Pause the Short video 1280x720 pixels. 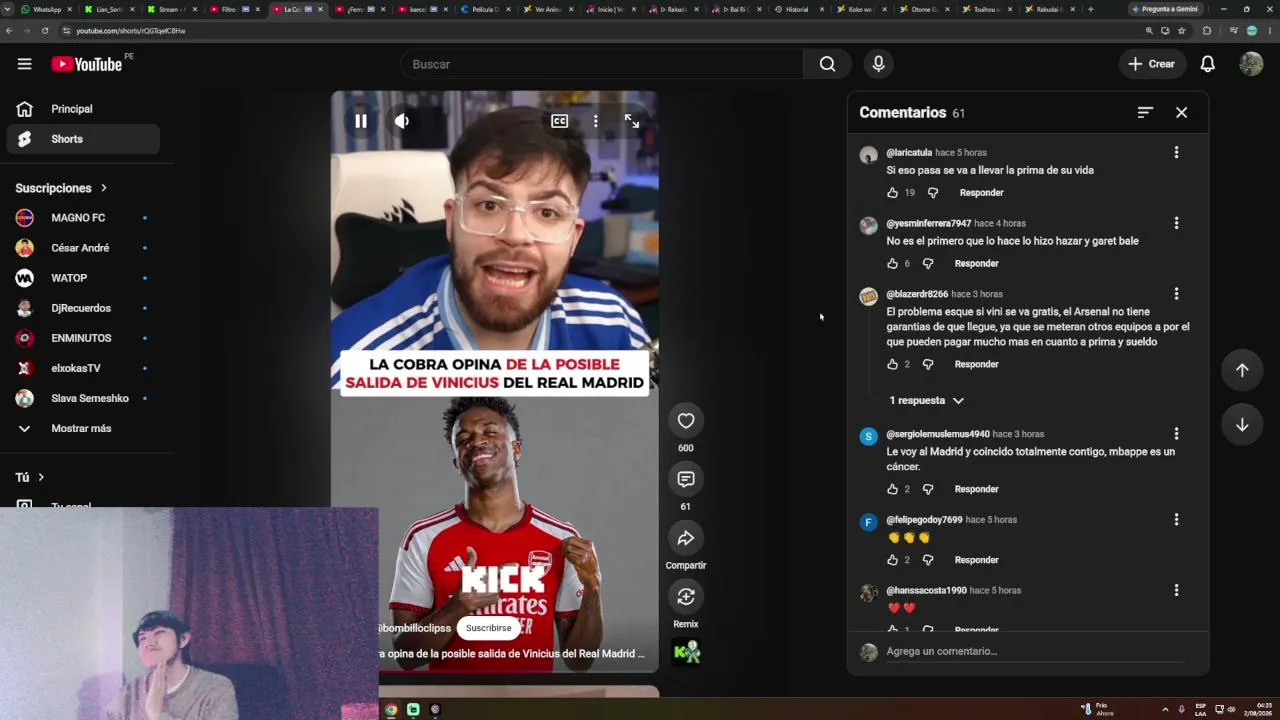[x=361, y=121]
